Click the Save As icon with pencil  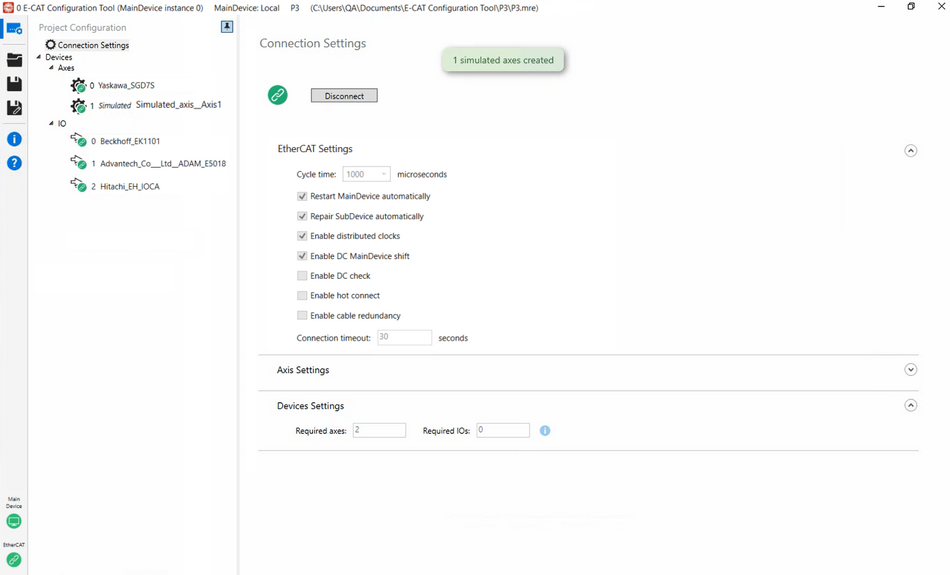pos(14,108)
